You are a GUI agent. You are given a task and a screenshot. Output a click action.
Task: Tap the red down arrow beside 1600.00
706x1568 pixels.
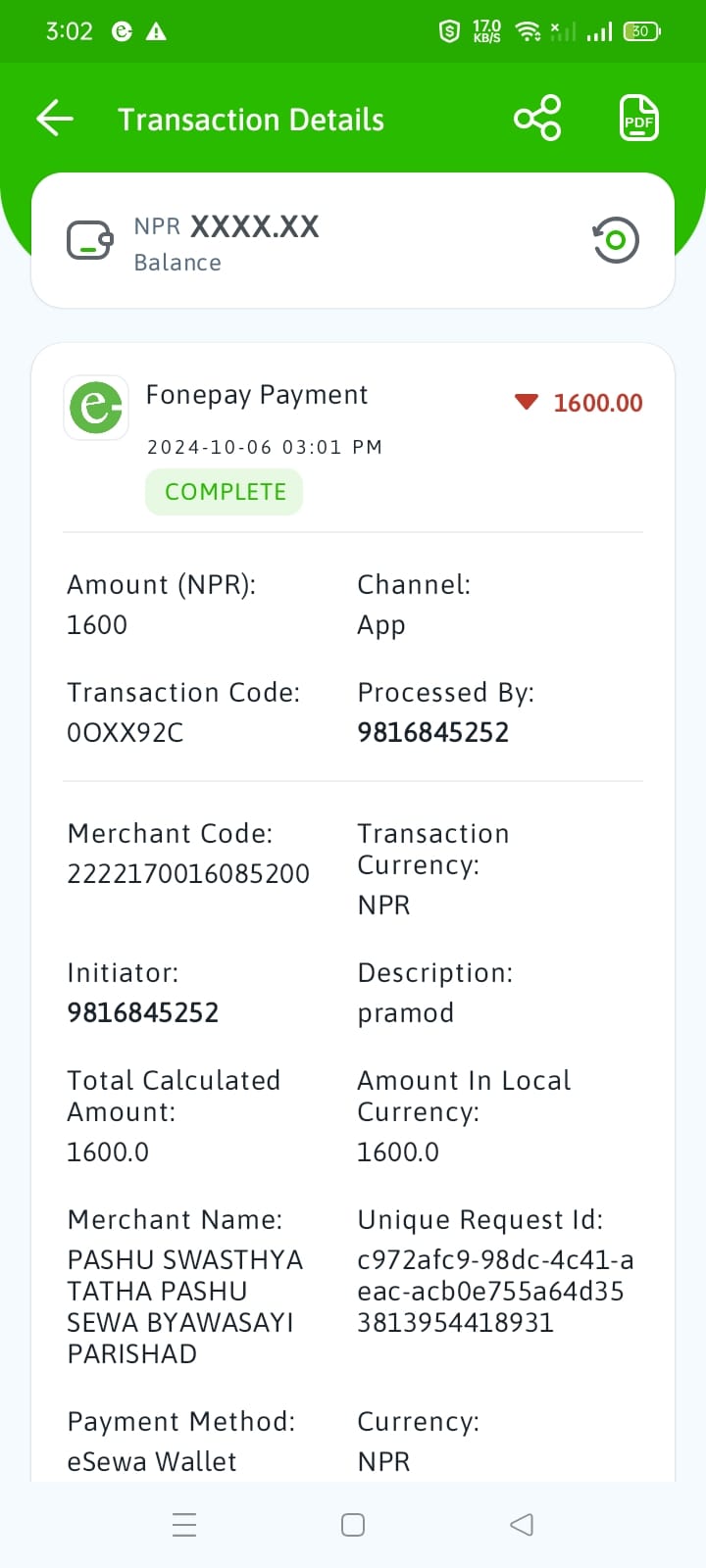[x=527, y=402]
